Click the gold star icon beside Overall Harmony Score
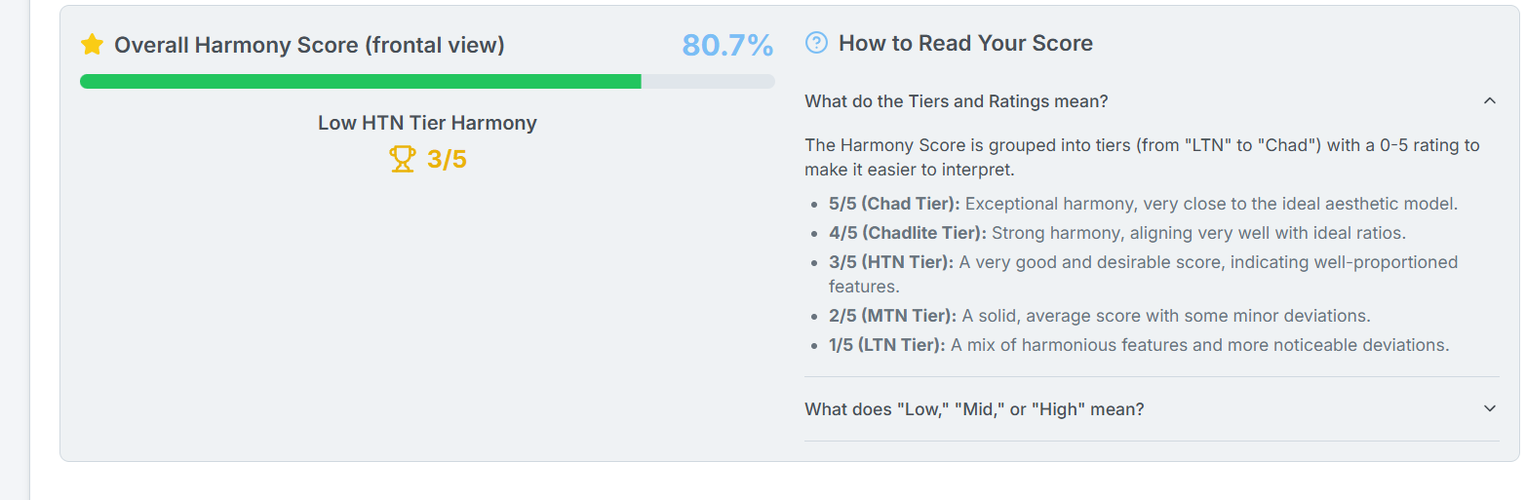 pyautogui.click(x=92, y=45)
